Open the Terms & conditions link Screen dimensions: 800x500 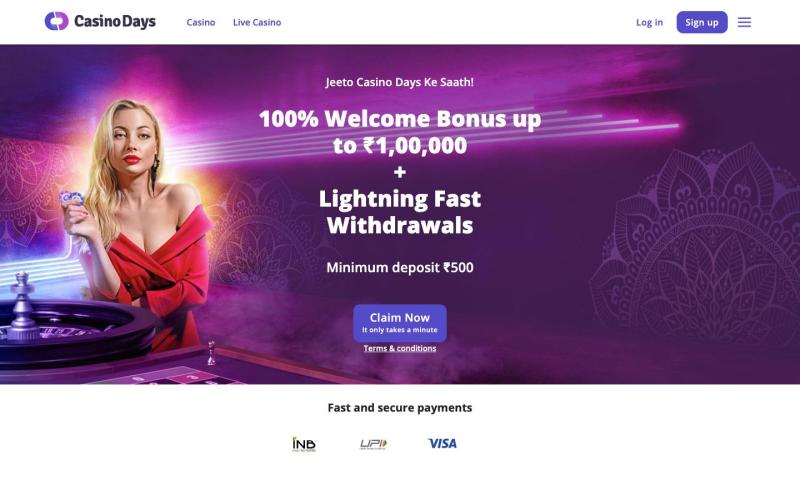click(x=399, y=348)
